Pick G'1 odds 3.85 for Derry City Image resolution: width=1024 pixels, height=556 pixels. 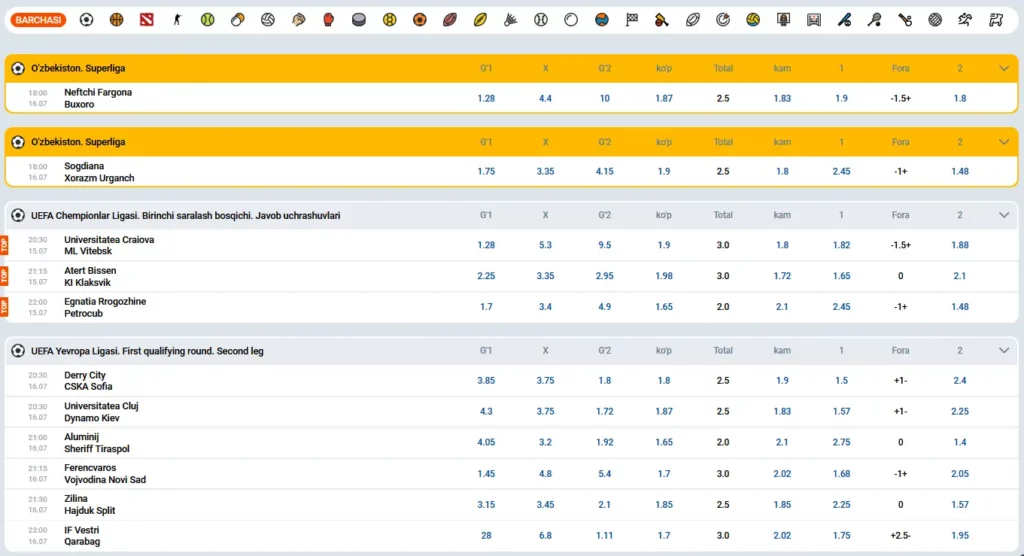pos(486,380)
